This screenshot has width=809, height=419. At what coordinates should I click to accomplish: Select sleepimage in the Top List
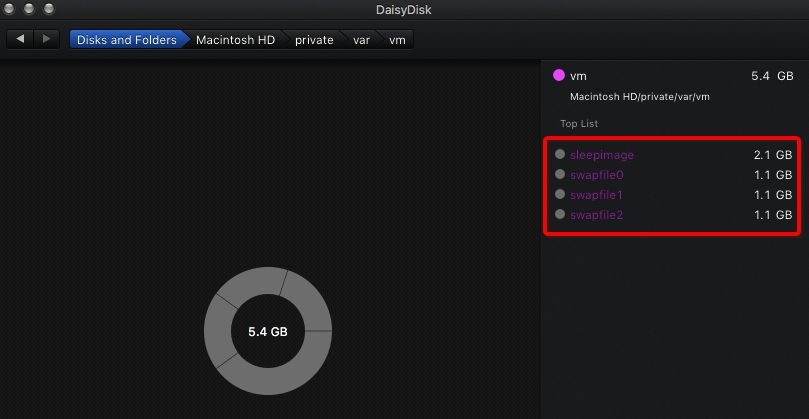[602, 155]
